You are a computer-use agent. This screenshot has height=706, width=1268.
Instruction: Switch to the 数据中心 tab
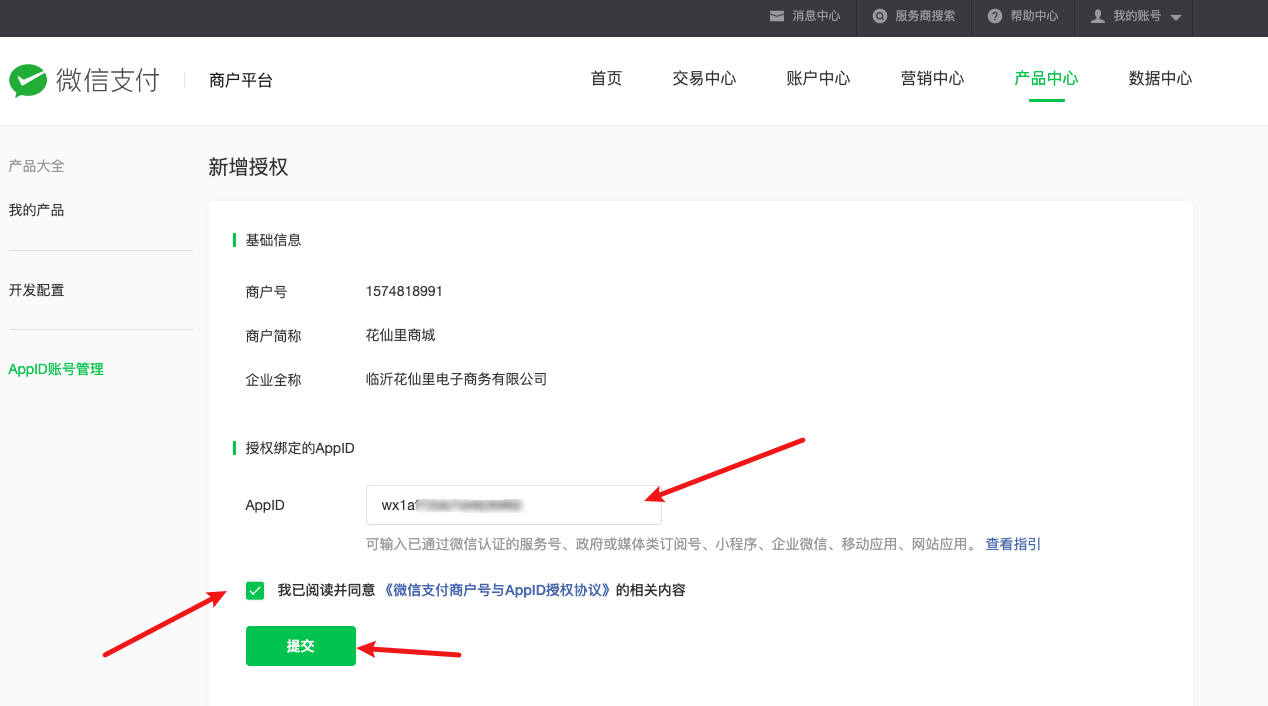point(1160,79)
